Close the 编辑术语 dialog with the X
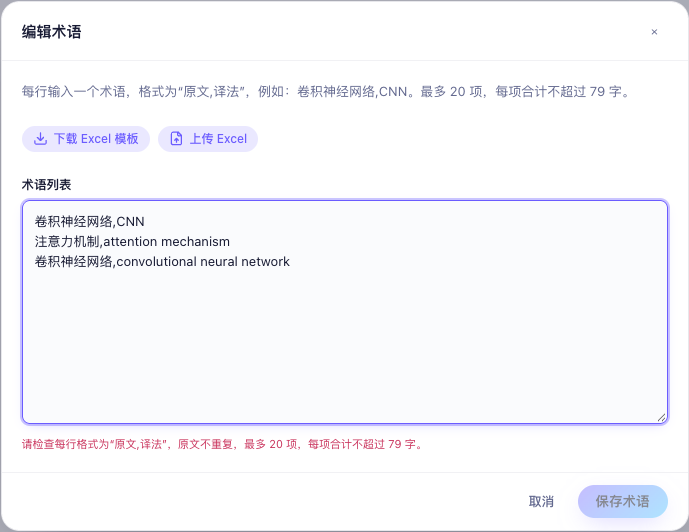Screen dimensions: 689x532 (x=654, y=32)
